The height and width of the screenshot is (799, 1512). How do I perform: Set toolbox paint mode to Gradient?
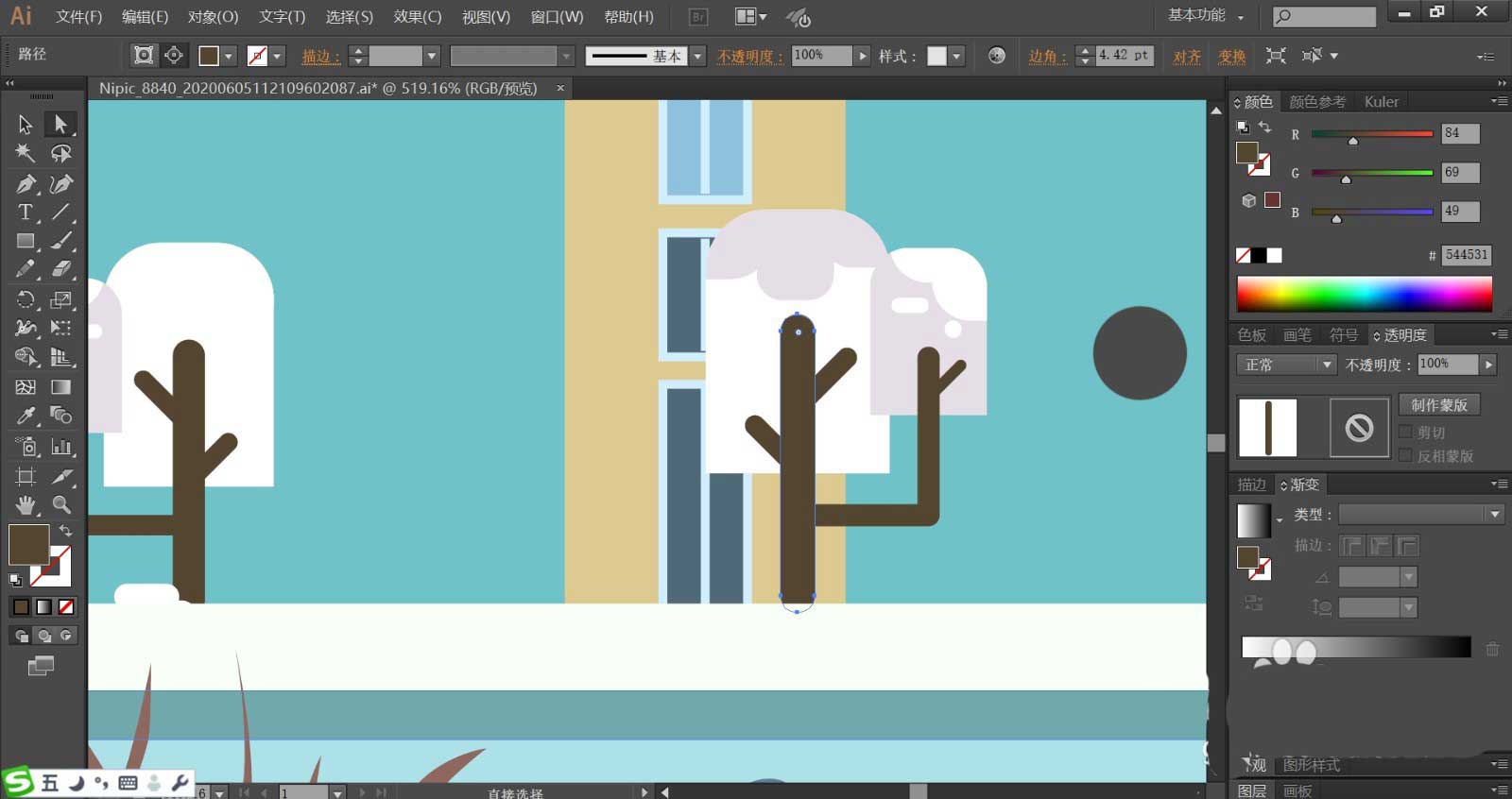(x=43, y=606)
